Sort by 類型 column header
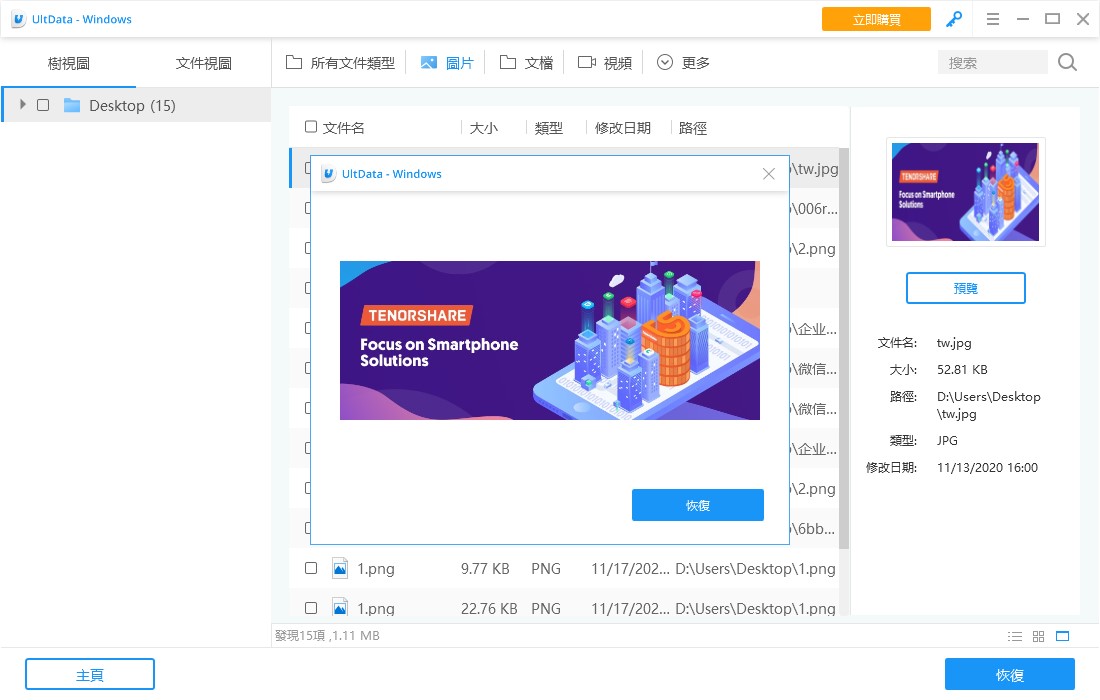The width and height of the screenshot is (1100, 700). (x=549, y=128)
